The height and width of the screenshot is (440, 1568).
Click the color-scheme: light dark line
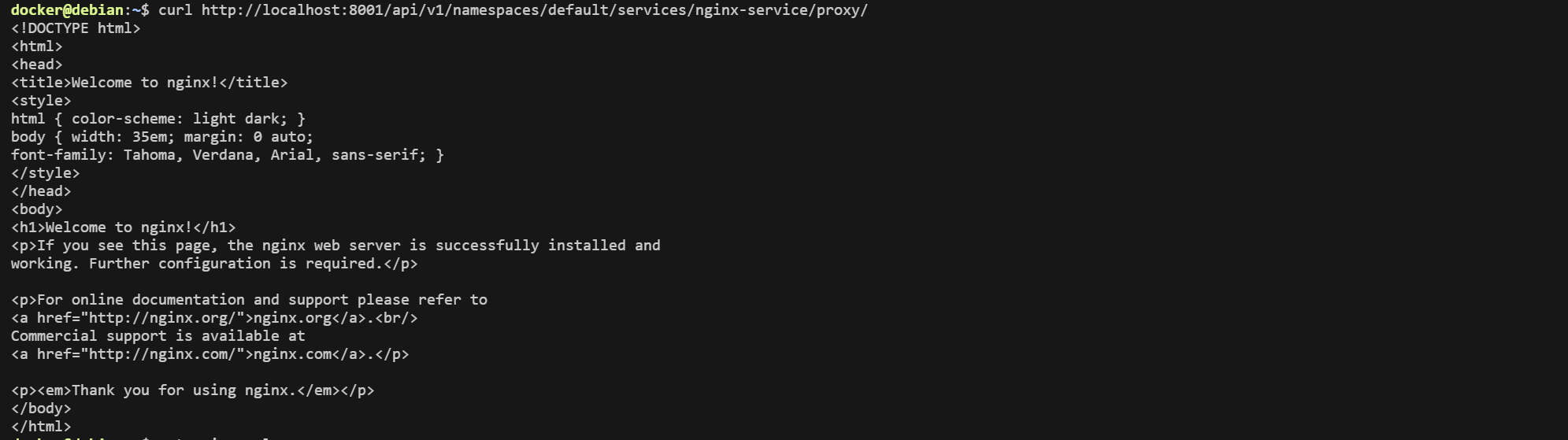point(158,119)
